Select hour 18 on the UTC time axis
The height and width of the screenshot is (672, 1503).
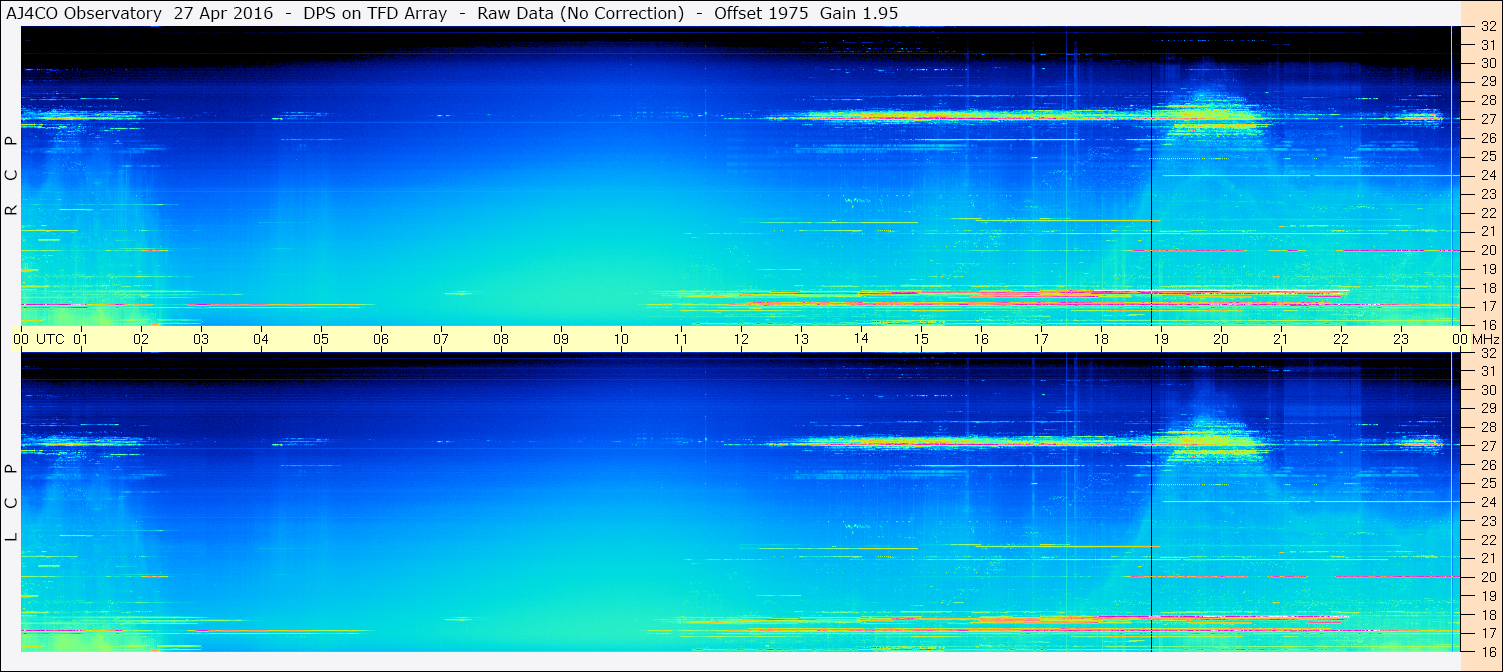coord(1101,339)
